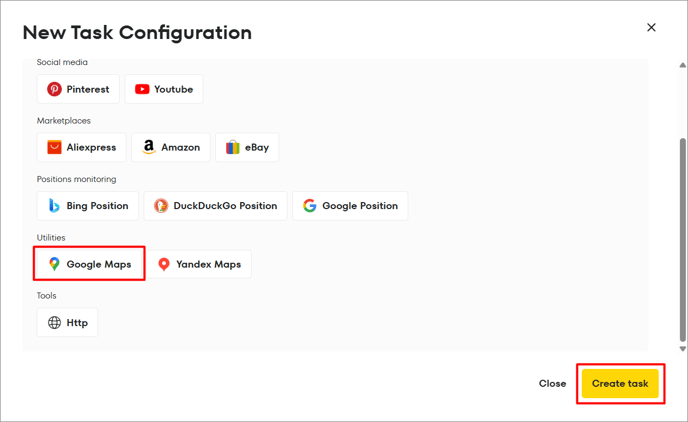Click the Utilities section label
The width and height of the screenshot is (688, 422).
pos(51,237)
